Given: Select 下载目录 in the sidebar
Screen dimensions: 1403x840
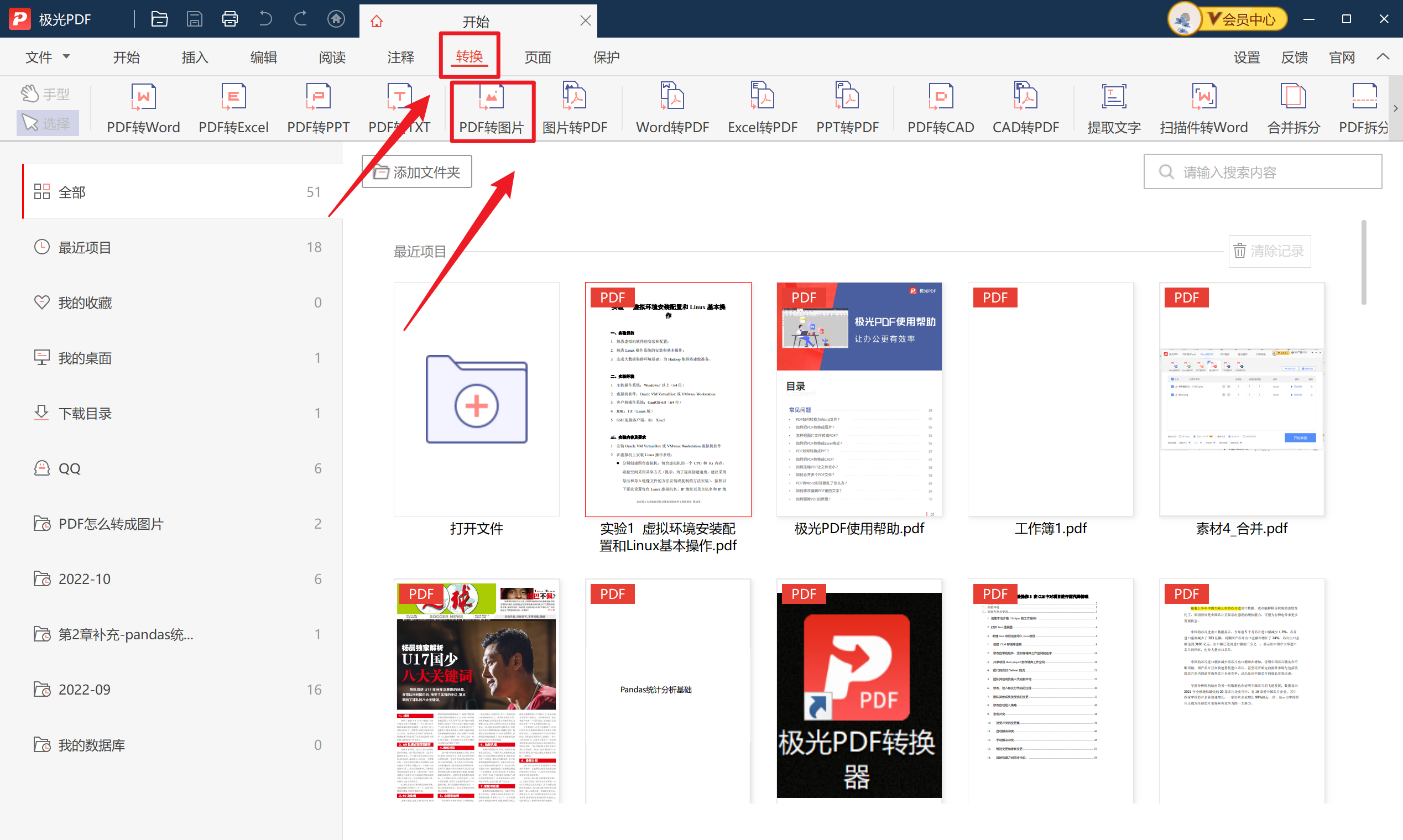Looking at the screenshot, I should click(182, 413).
